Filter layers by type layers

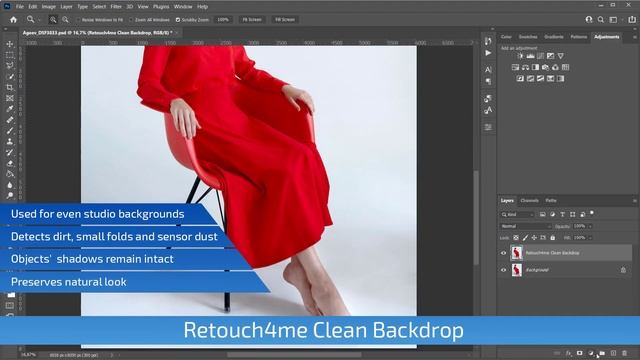point(562,214)
